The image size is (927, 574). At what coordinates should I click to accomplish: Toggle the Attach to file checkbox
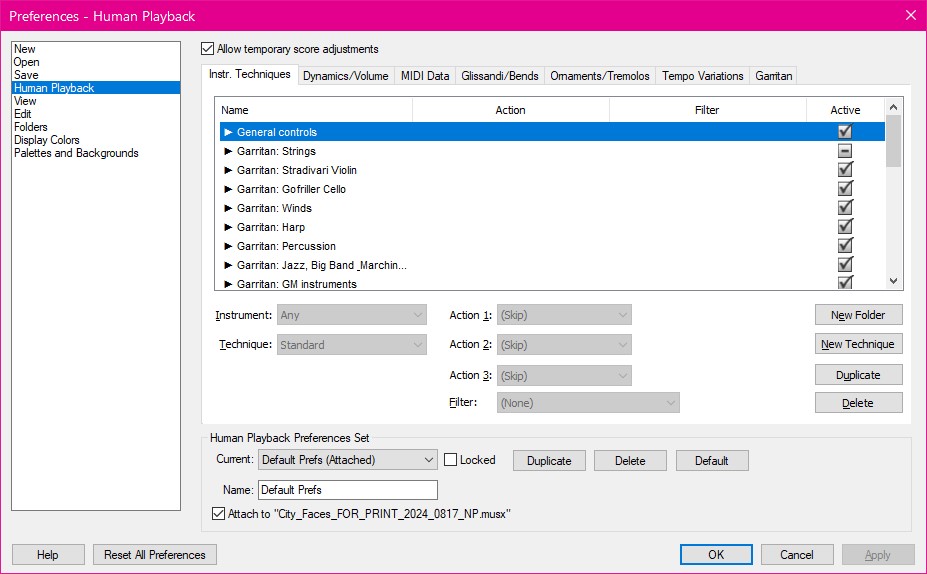[x=220, y=514]
